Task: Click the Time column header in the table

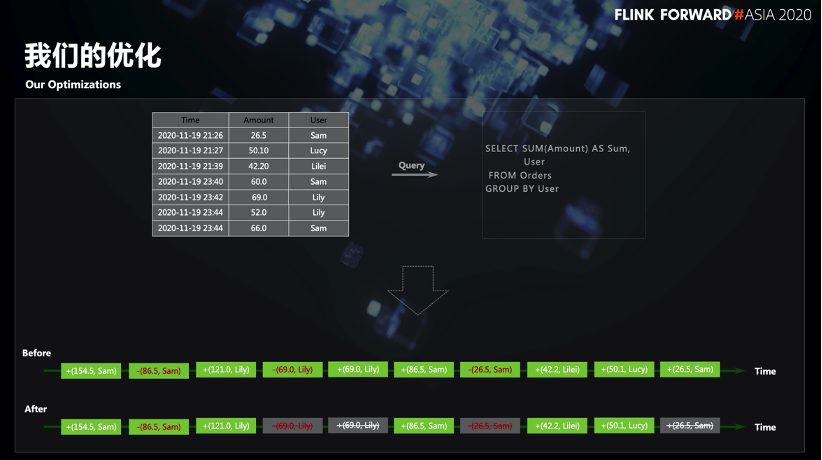Action: tap(190, 120)
